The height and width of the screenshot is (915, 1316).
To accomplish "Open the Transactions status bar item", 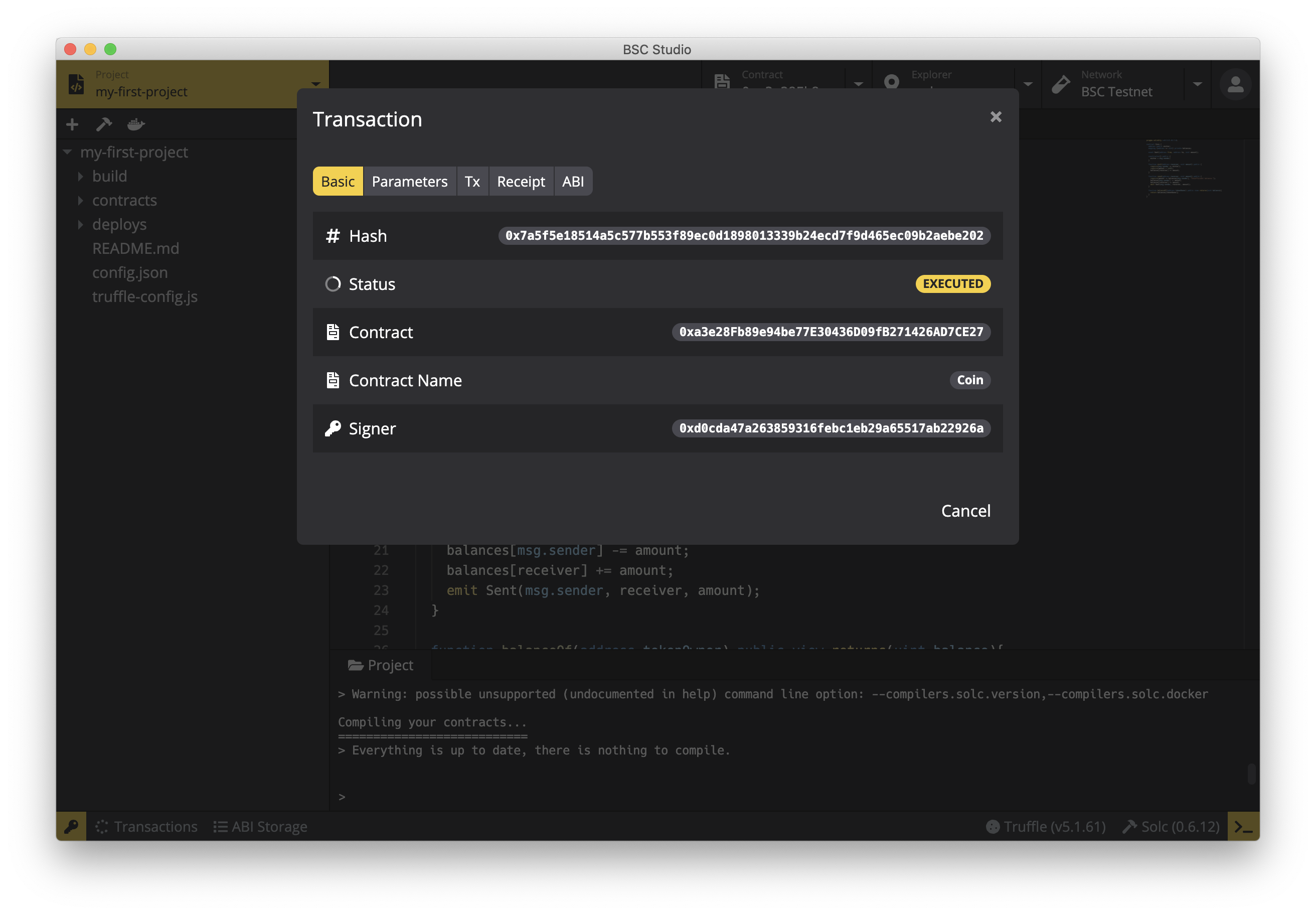I will pyautogui.click(x=147, y=826).
